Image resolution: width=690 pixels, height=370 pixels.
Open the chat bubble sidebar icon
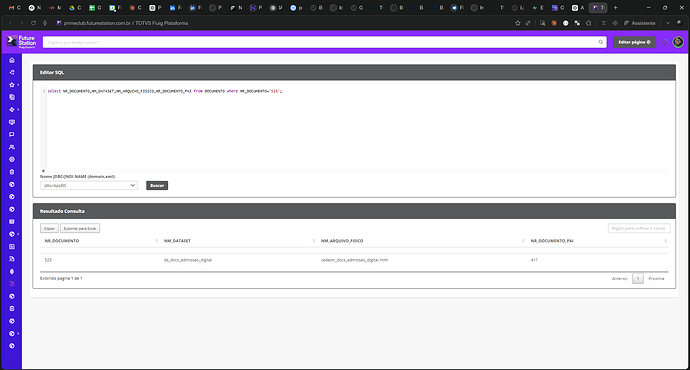[12, 135]
